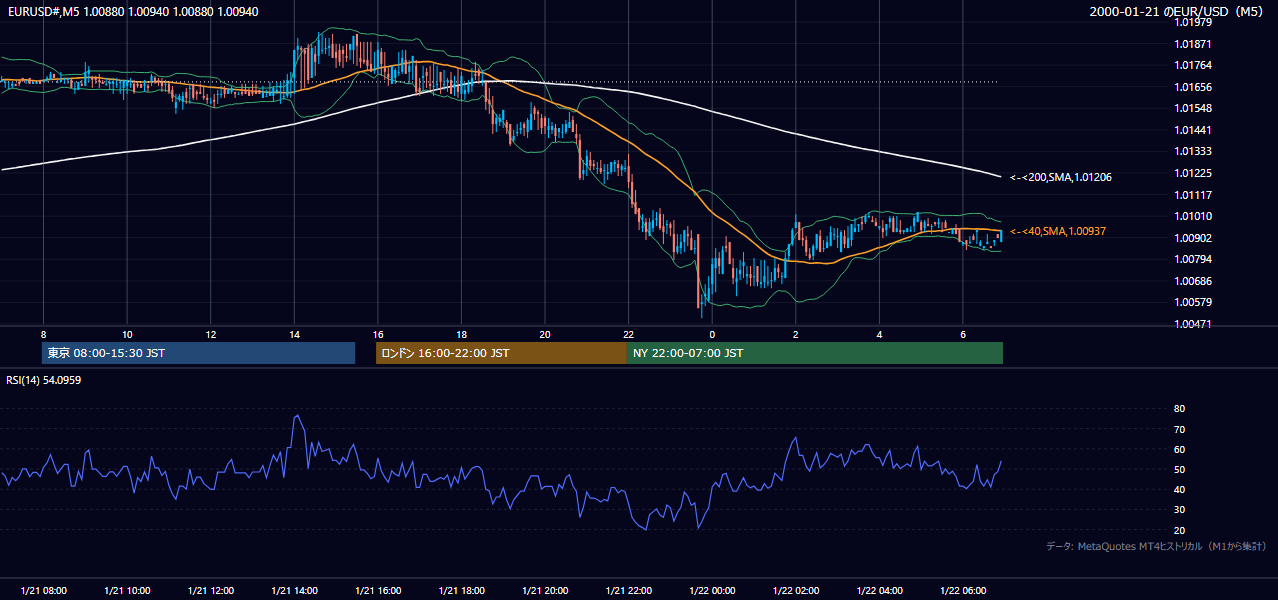Click price axis value 1.01656
Screen dimensions: 1278x600
coord(1193,87)
